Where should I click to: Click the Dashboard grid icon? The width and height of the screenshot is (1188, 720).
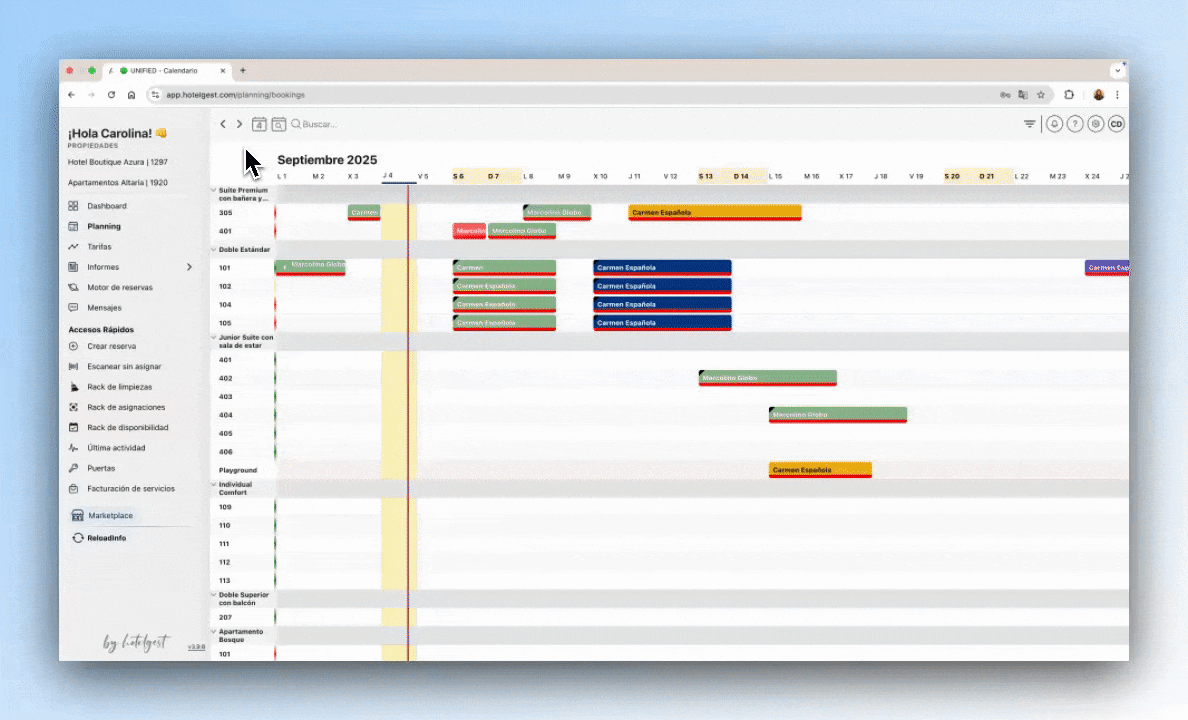(73, 205)
